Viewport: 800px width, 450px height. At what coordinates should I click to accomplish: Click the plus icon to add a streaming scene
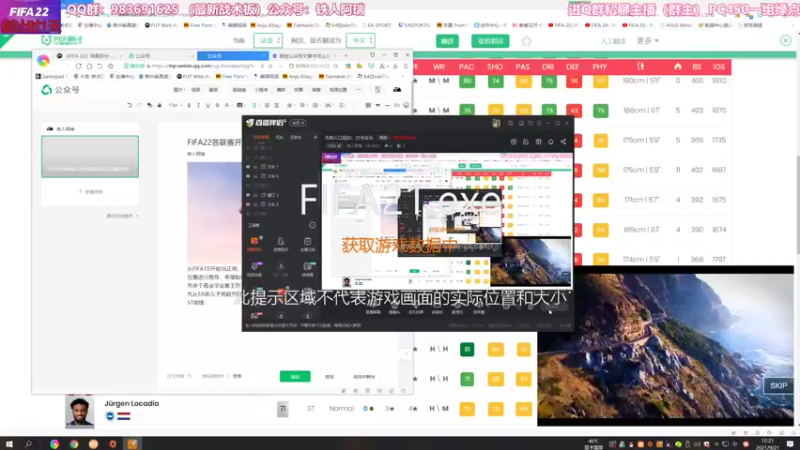pos(315,137)
